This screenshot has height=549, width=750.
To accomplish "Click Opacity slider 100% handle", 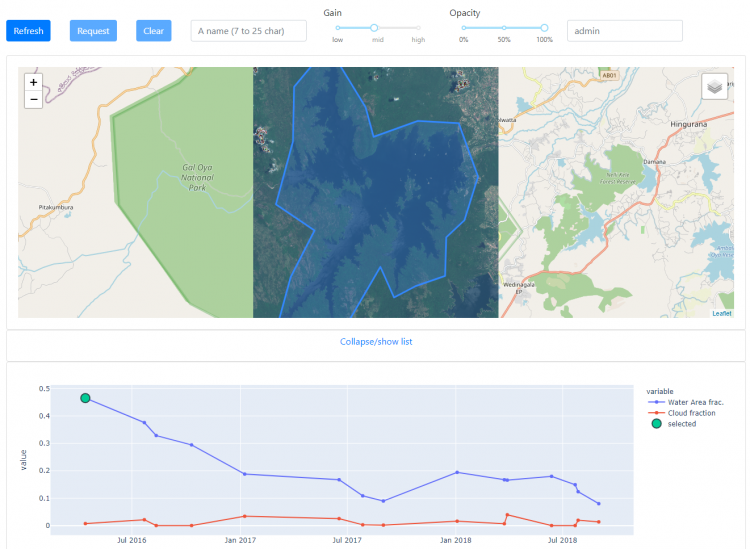I will [544, 28].
